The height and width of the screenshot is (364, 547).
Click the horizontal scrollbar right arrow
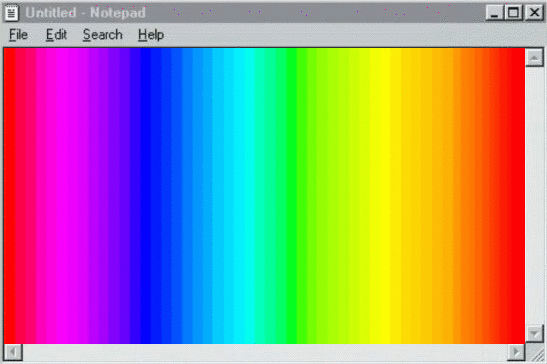pyautogui.click(x=516, y=352)
